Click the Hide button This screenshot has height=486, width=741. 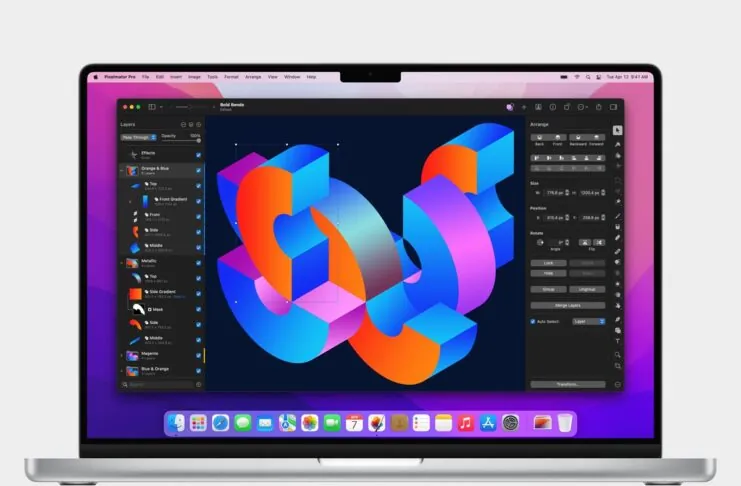click(x=548, y=273)
